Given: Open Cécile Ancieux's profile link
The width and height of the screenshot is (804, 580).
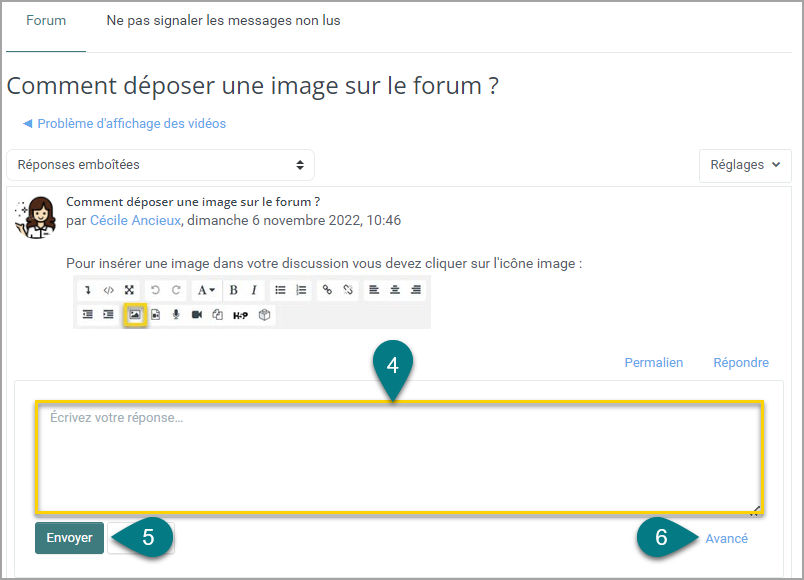Looking at the screenshot, I should 135,221.
